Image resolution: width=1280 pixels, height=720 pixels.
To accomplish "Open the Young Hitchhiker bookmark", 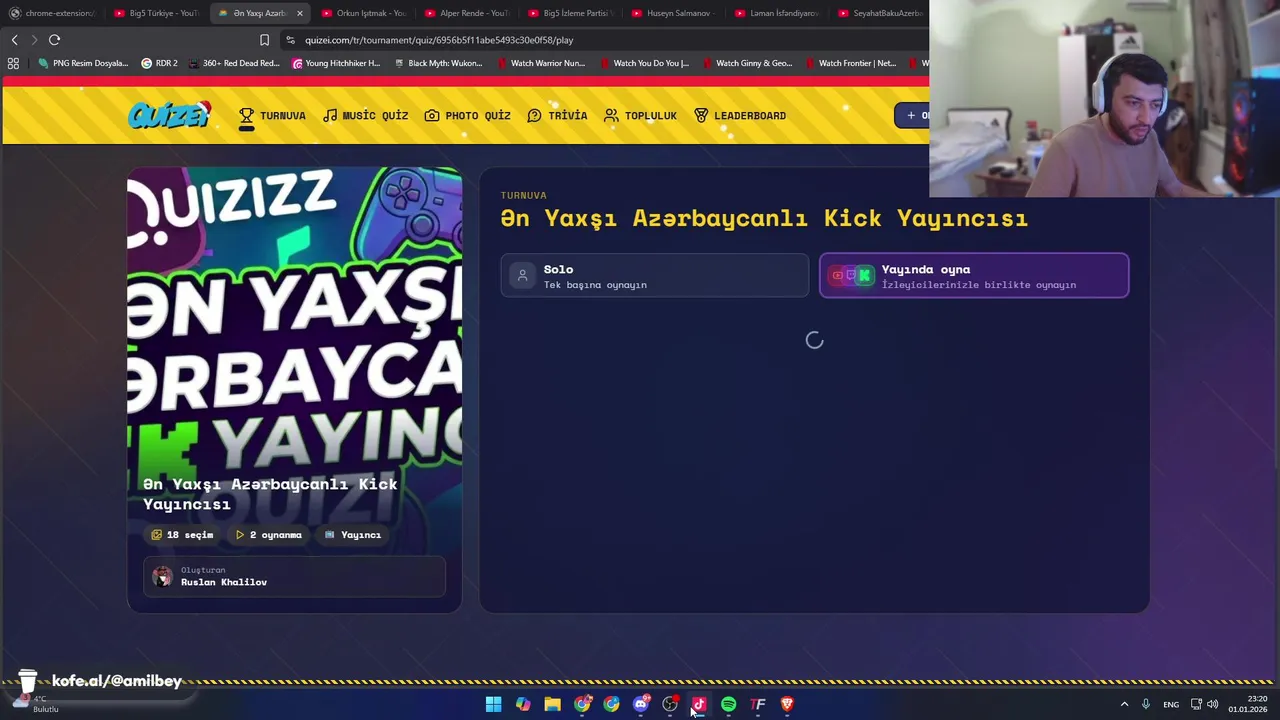I will pyautogui.click(x=337, y=63).
